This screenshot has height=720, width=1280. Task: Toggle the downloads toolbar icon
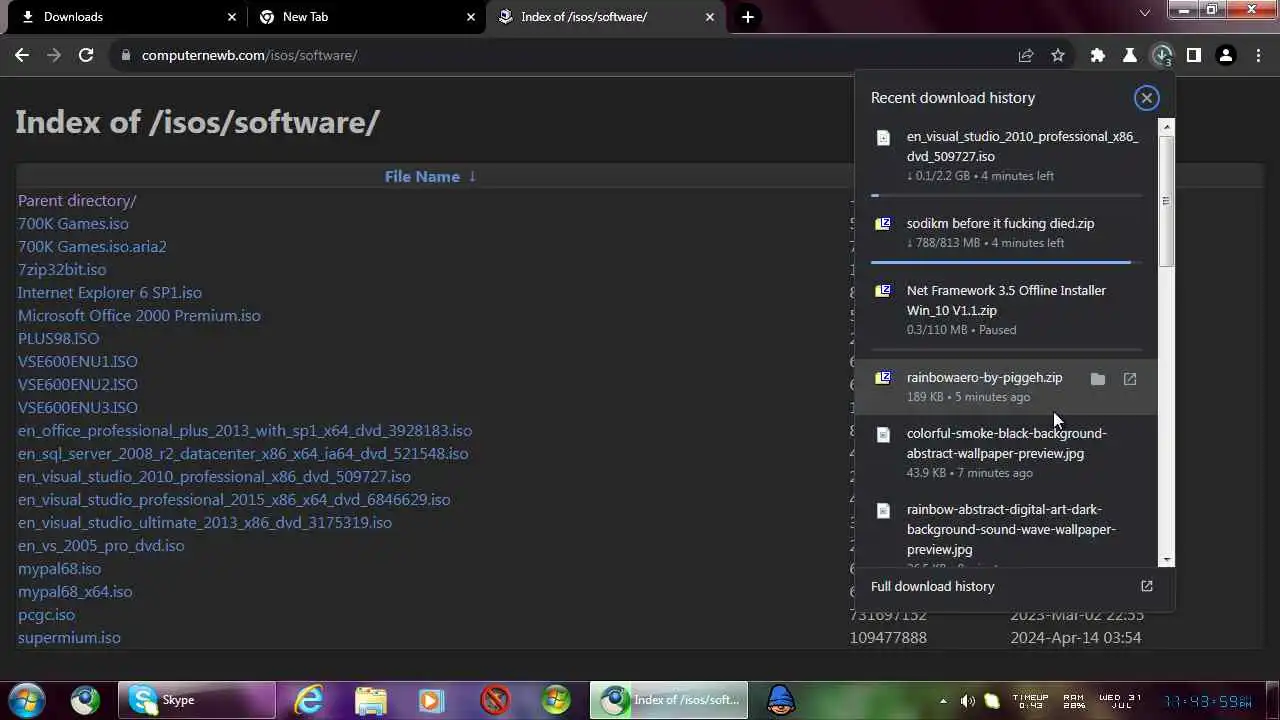pyautogui.click(x=1162, y=55)
